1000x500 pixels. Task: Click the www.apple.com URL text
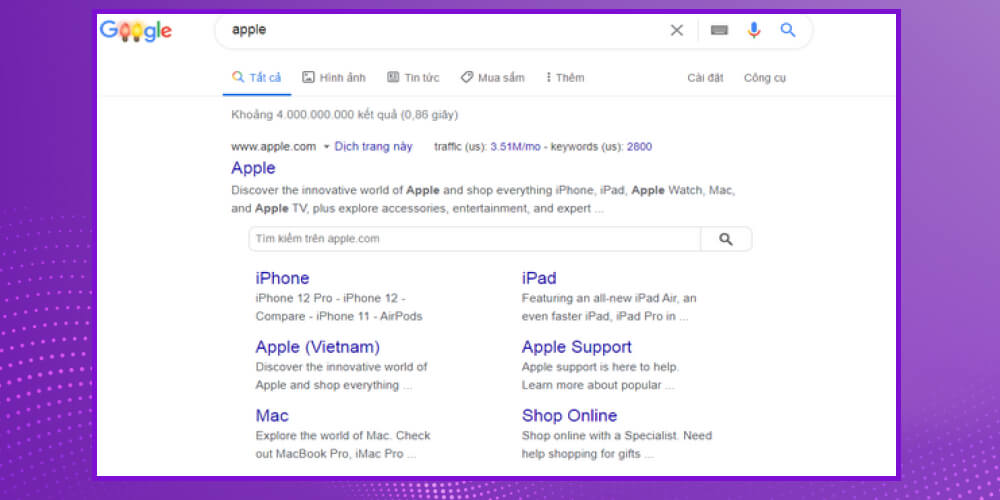pyautogui.click(x=274, y=147)
